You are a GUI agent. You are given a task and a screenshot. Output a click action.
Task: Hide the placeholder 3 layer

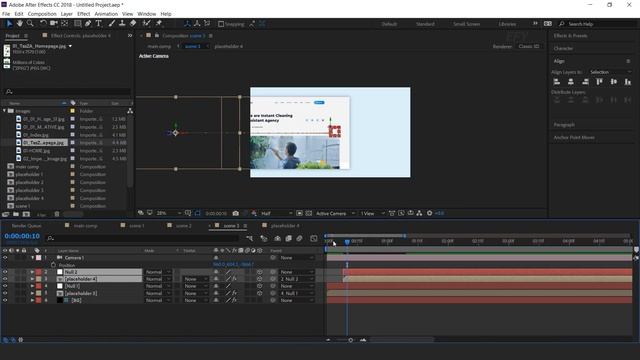coord(5,293)
